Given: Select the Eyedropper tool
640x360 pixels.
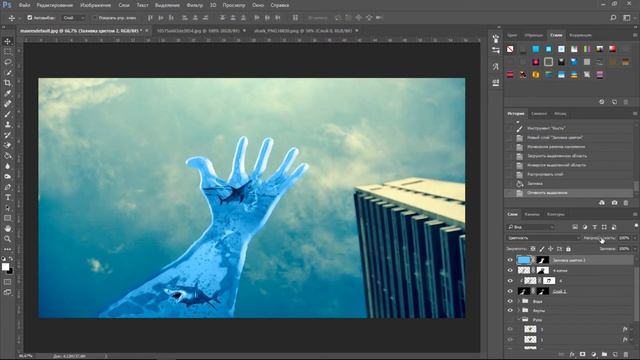Looking at the screenshot, I should point(8,93).
